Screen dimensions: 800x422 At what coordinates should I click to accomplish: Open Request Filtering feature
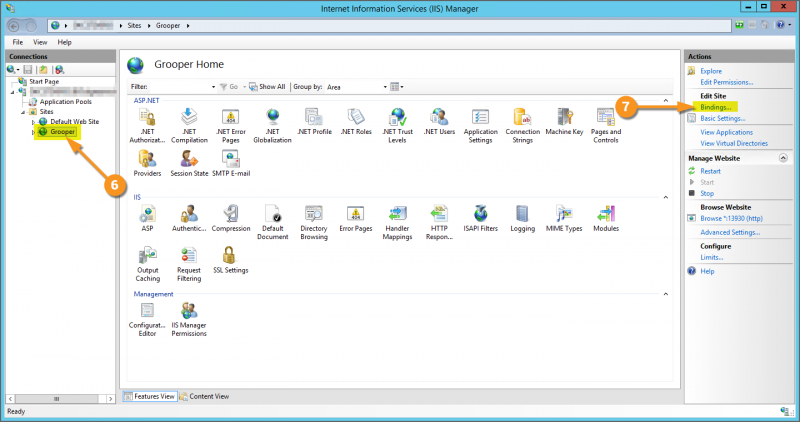(189, 264)
